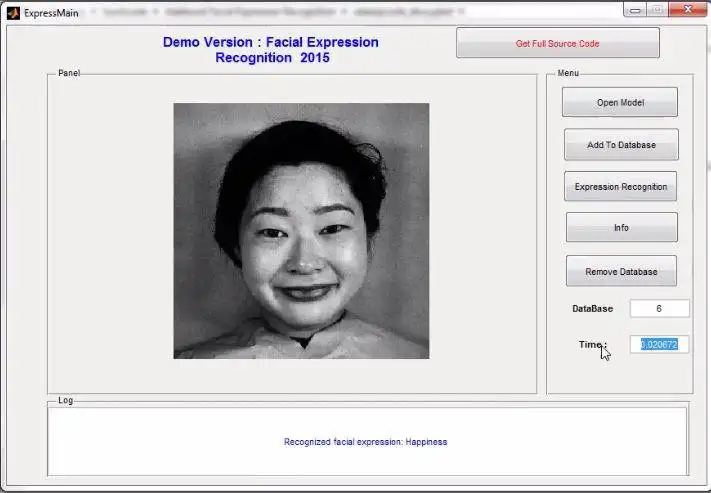
Task: Click Add To Database button
Action: (x=621, y=145)
